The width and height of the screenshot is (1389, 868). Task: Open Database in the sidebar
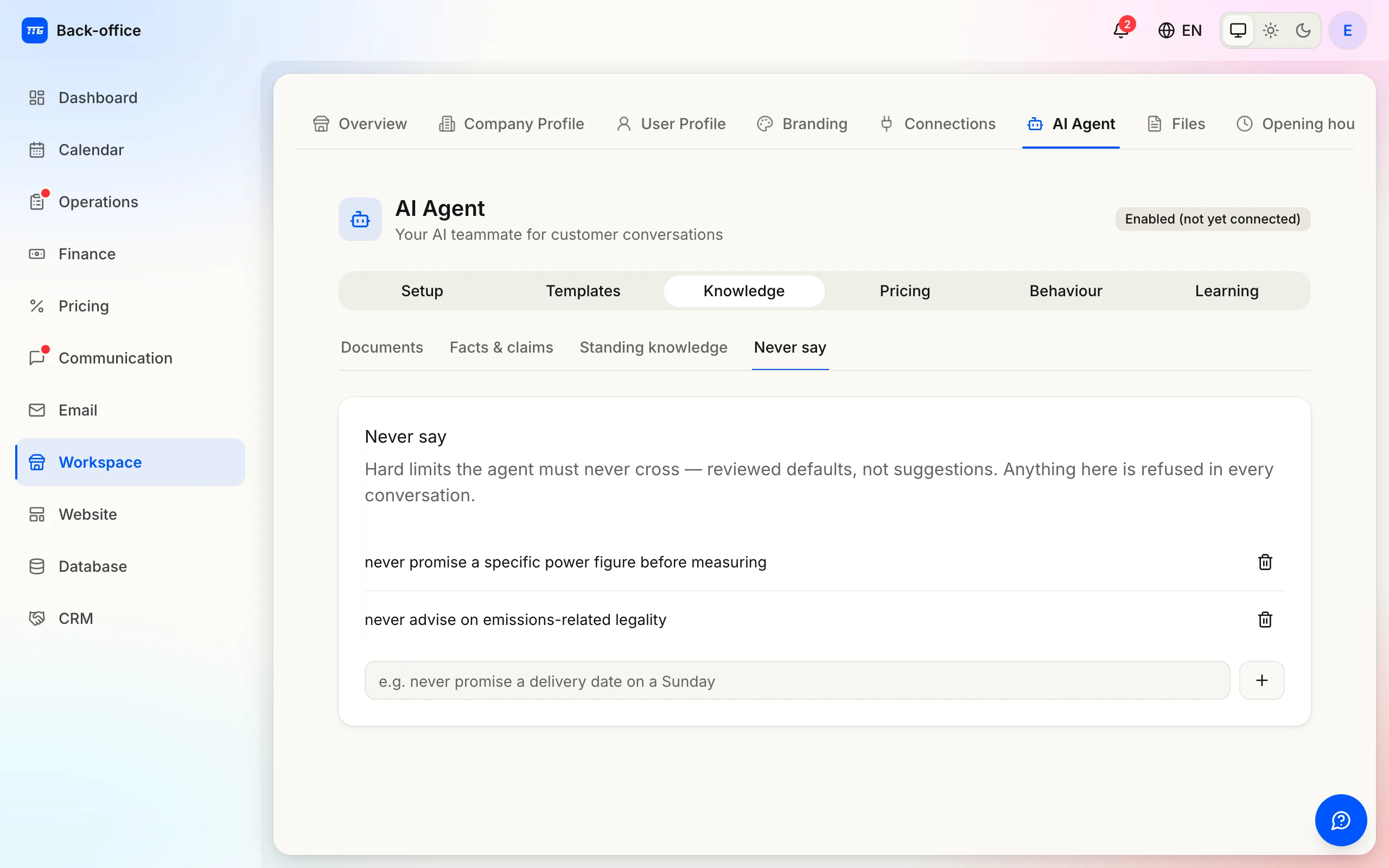pos(130,566)
